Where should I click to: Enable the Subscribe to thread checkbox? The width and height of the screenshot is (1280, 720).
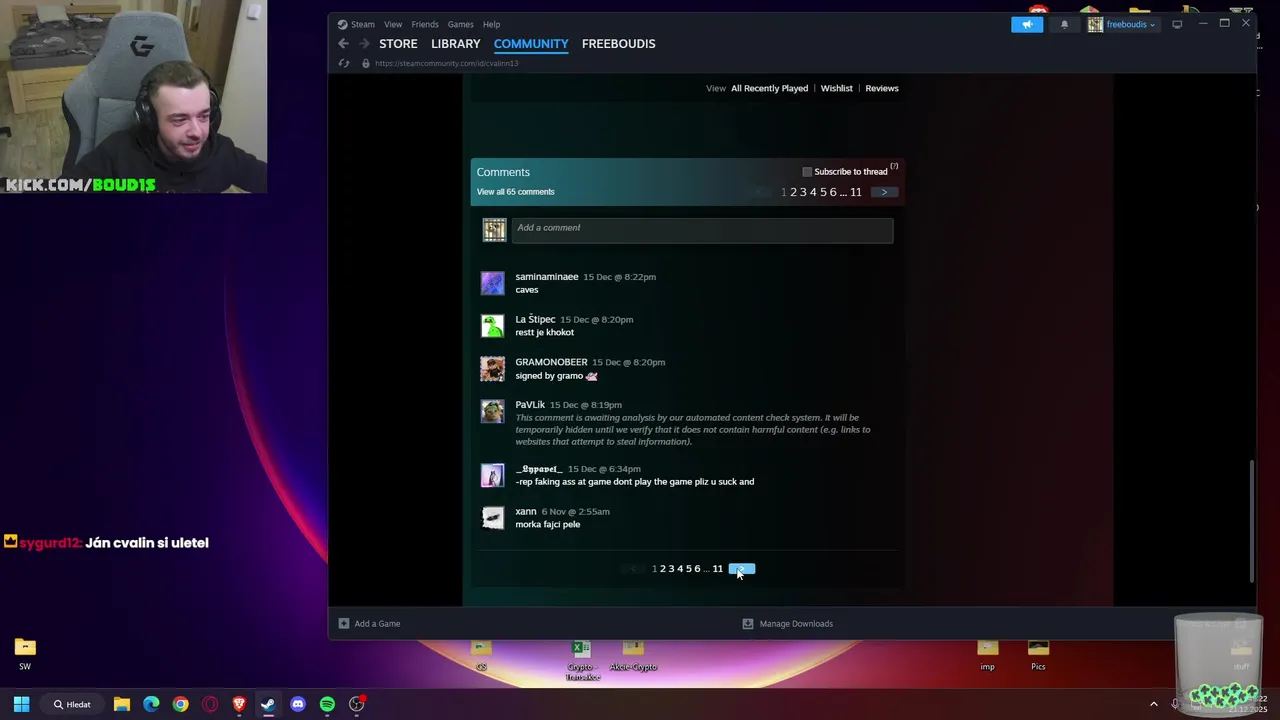[x=807, y=172]
